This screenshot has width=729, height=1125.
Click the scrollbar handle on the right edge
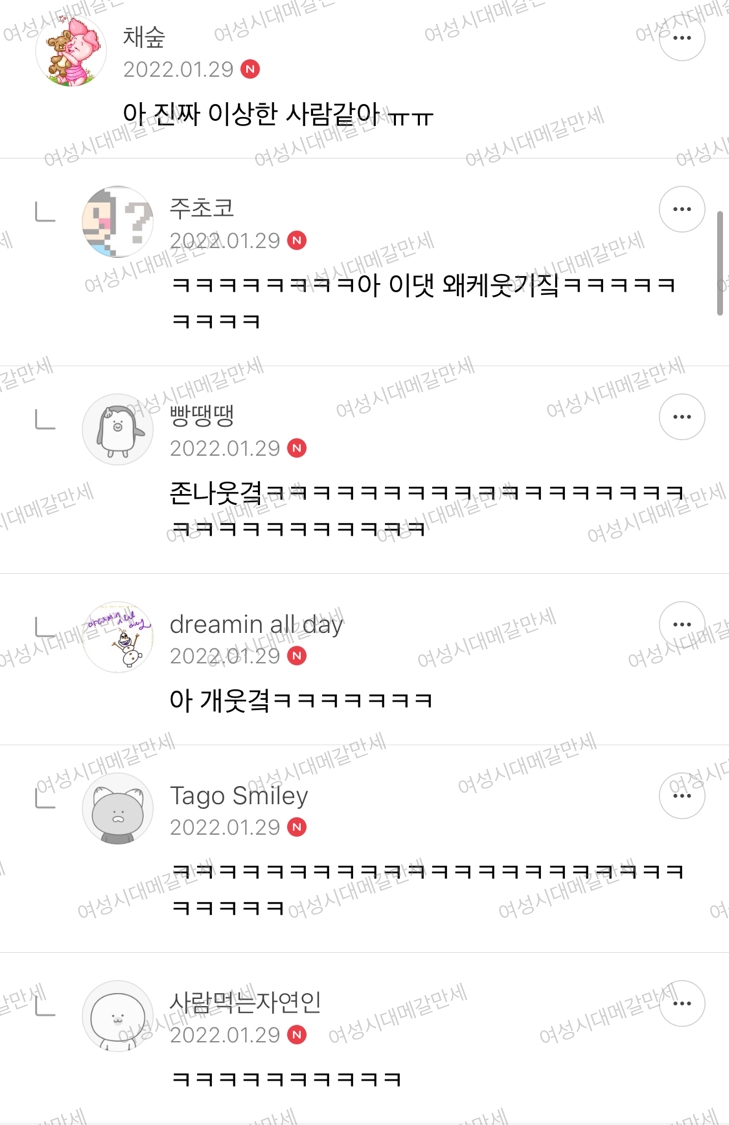point(720,263)
